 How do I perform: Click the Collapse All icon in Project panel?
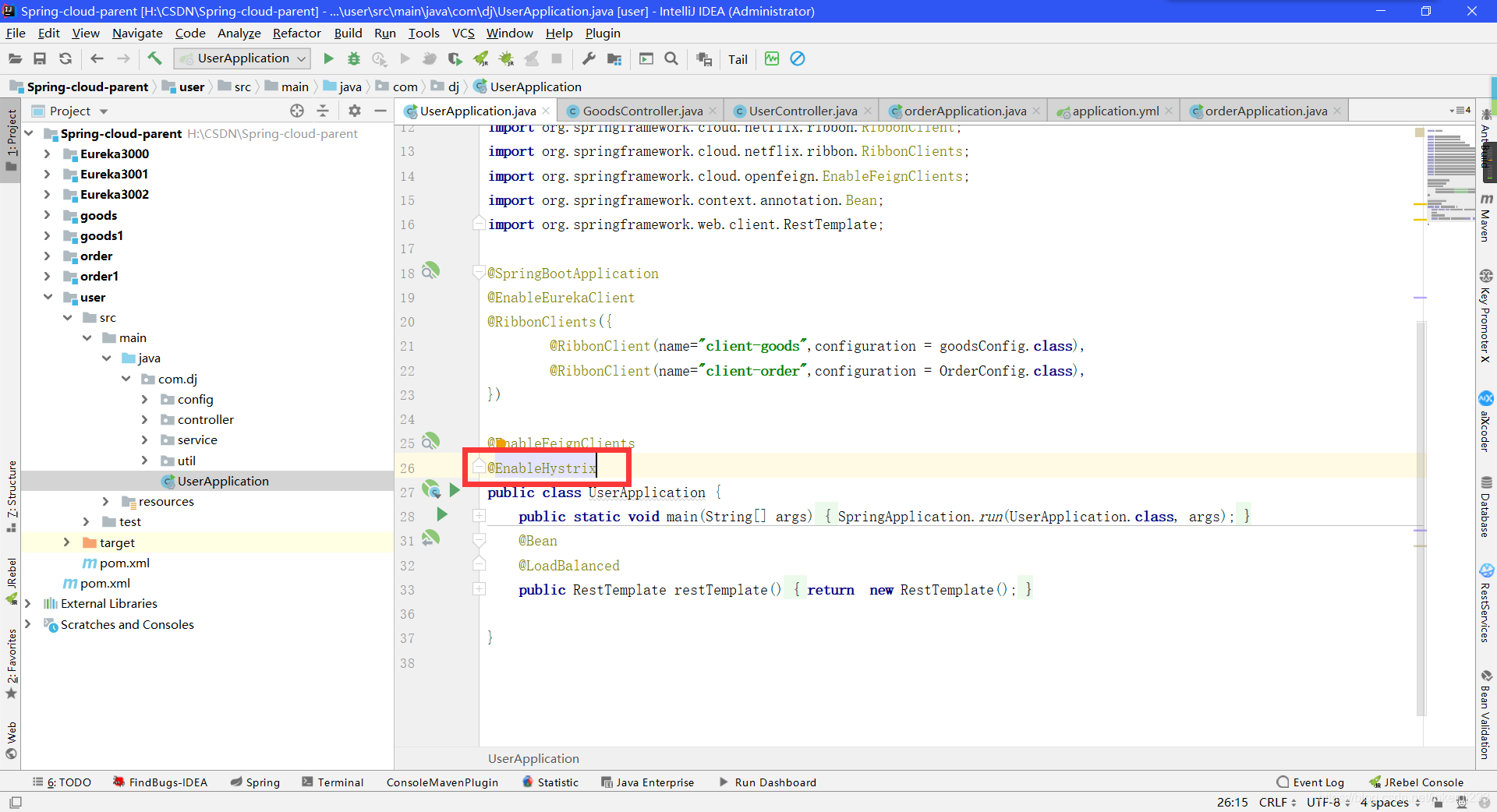point(323,111)
